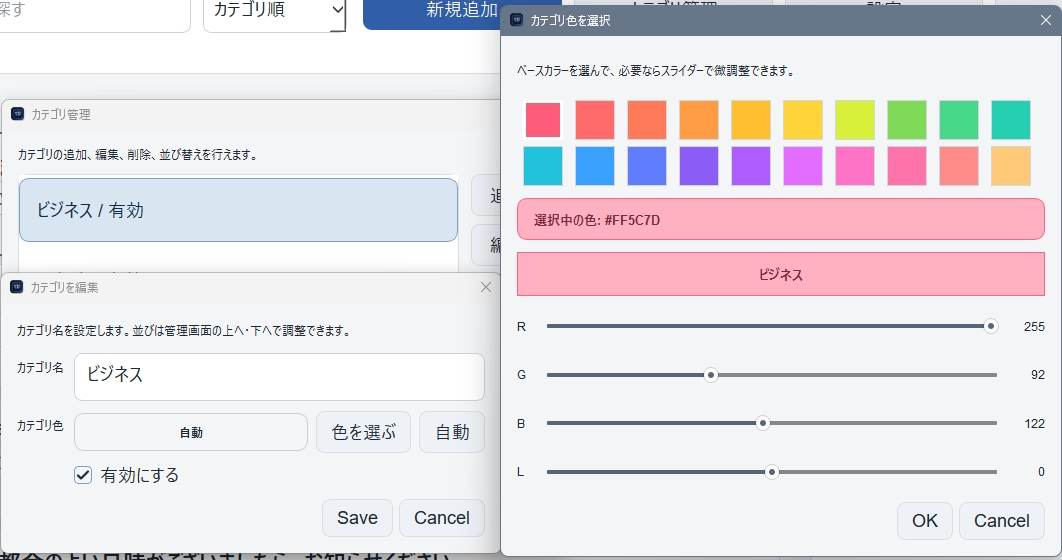Click the カテゴリ名 text field
Screen dimensions: 1062x560
[x=279, y=376]
